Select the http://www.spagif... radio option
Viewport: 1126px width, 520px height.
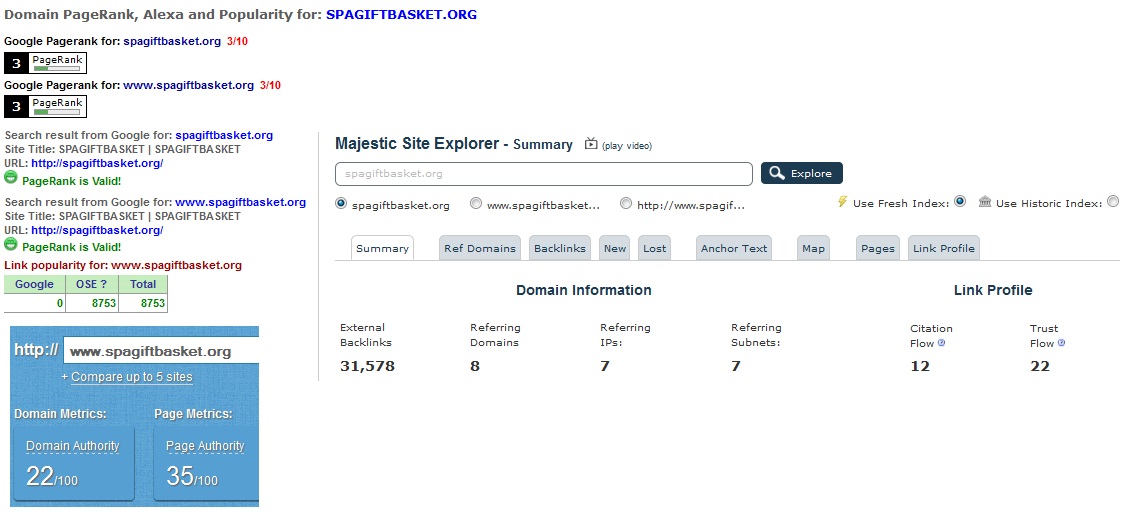(x=626, y=204)
